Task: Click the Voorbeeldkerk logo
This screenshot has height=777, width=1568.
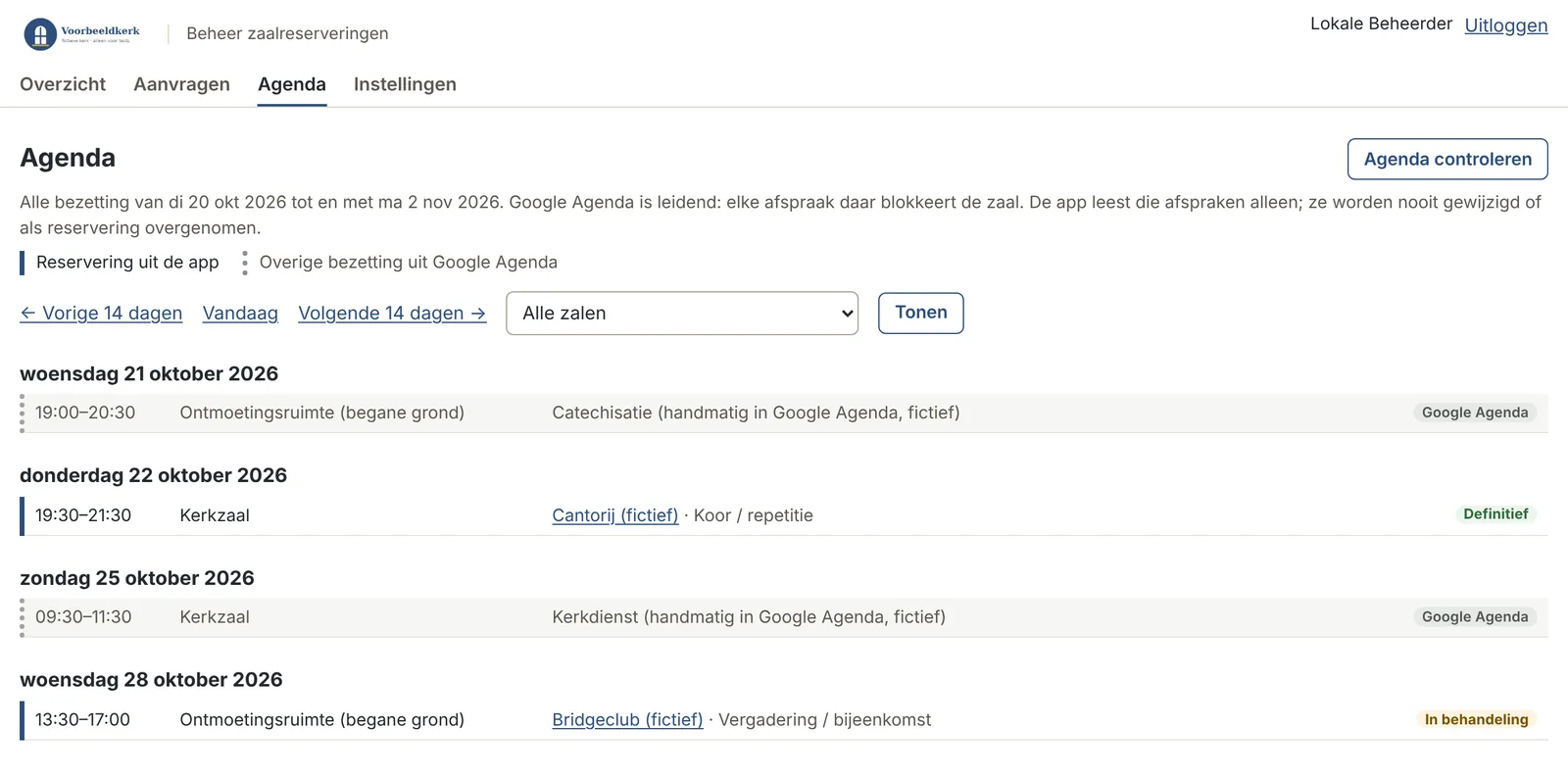Action: tap(82, 34)
